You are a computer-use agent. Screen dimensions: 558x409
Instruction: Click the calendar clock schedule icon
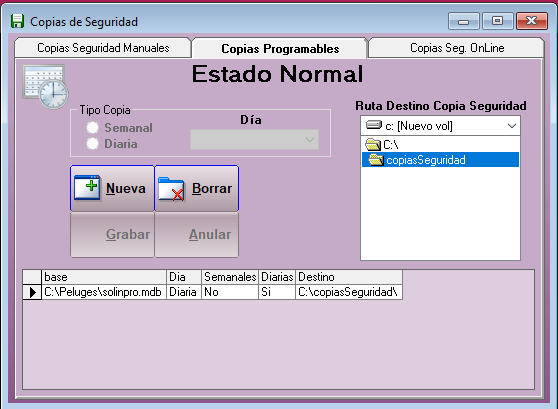tap(45, 87)
